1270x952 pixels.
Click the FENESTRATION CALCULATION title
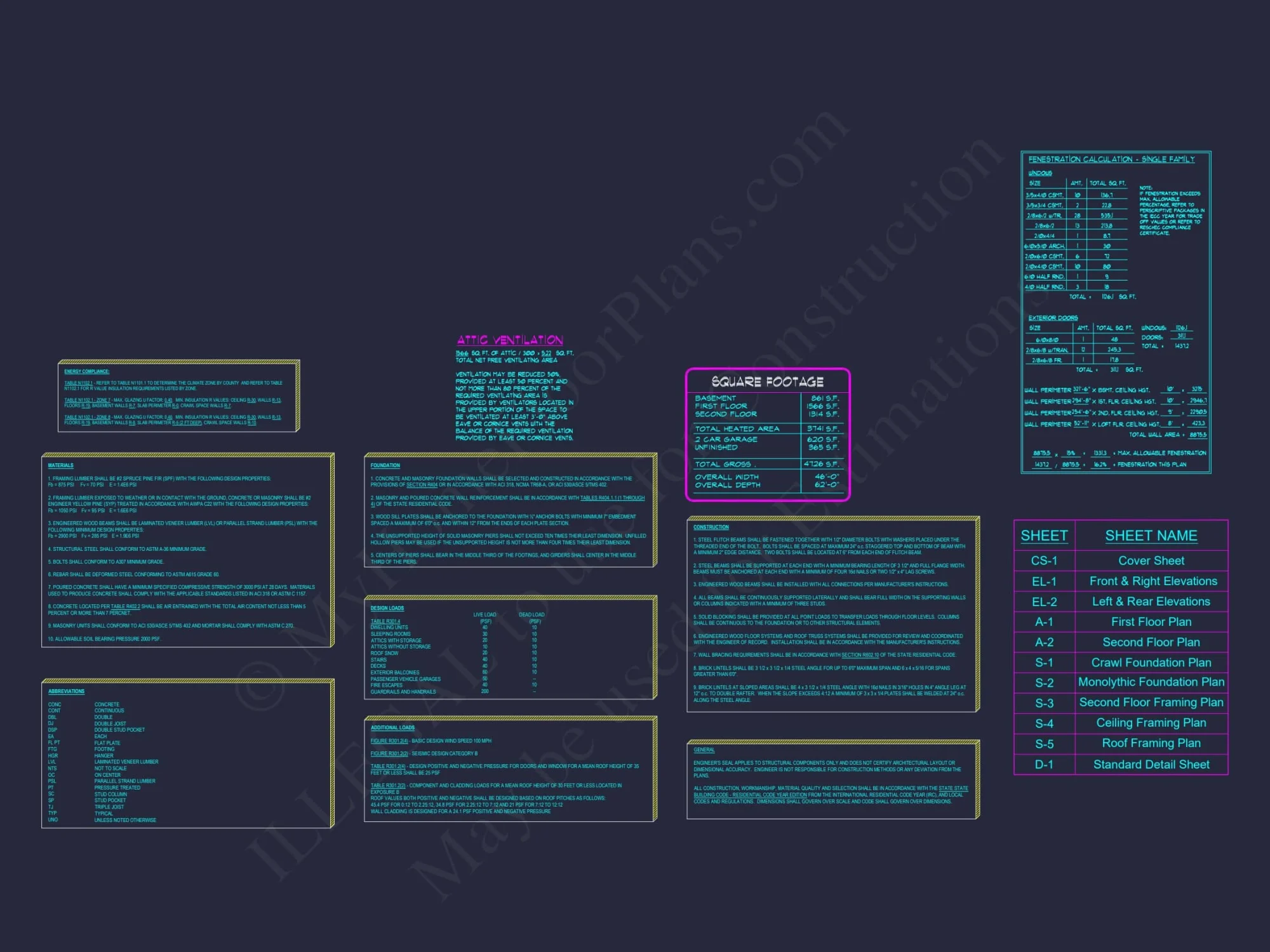pyautogui.click(x=1111, y=159)
